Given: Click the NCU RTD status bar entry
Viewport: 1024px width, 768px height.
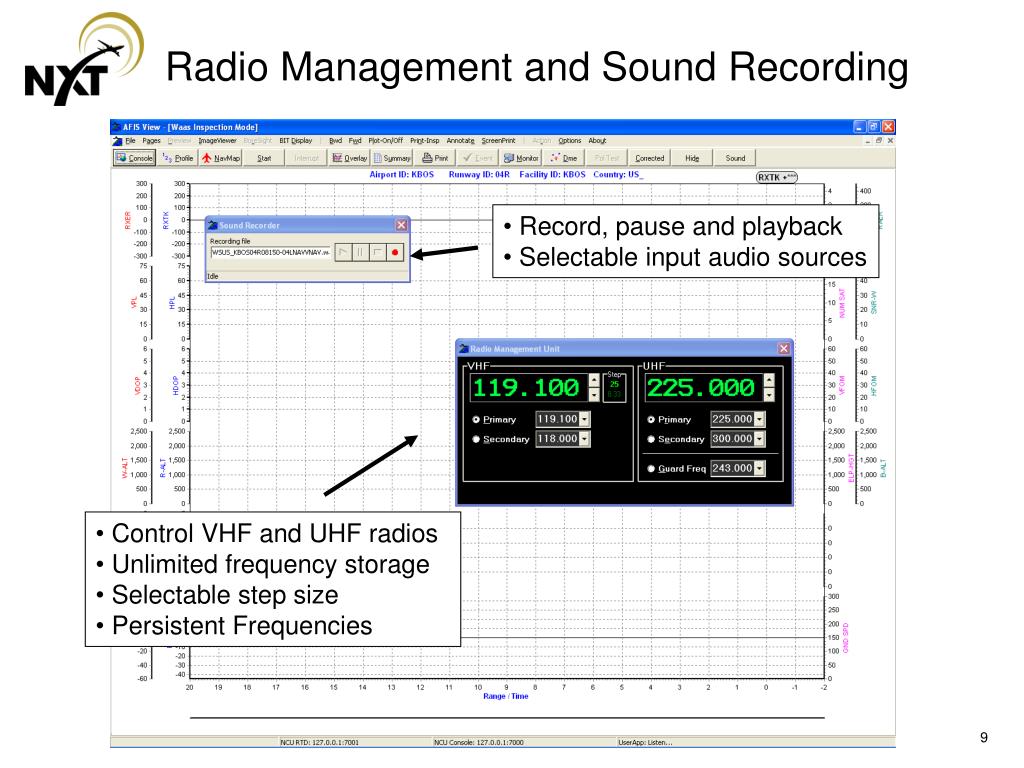Looking at the screenshot, I should pos(319,743).
